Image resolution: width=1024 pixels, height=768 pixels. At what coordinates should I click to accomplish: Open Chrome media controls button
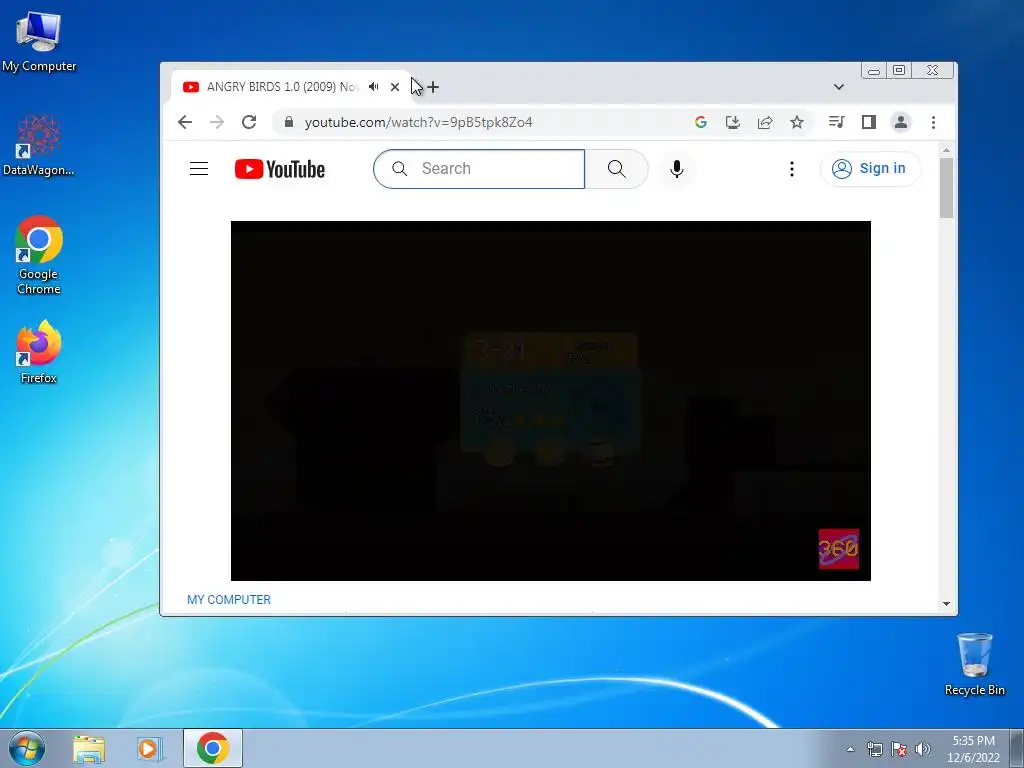click(837, 122)
